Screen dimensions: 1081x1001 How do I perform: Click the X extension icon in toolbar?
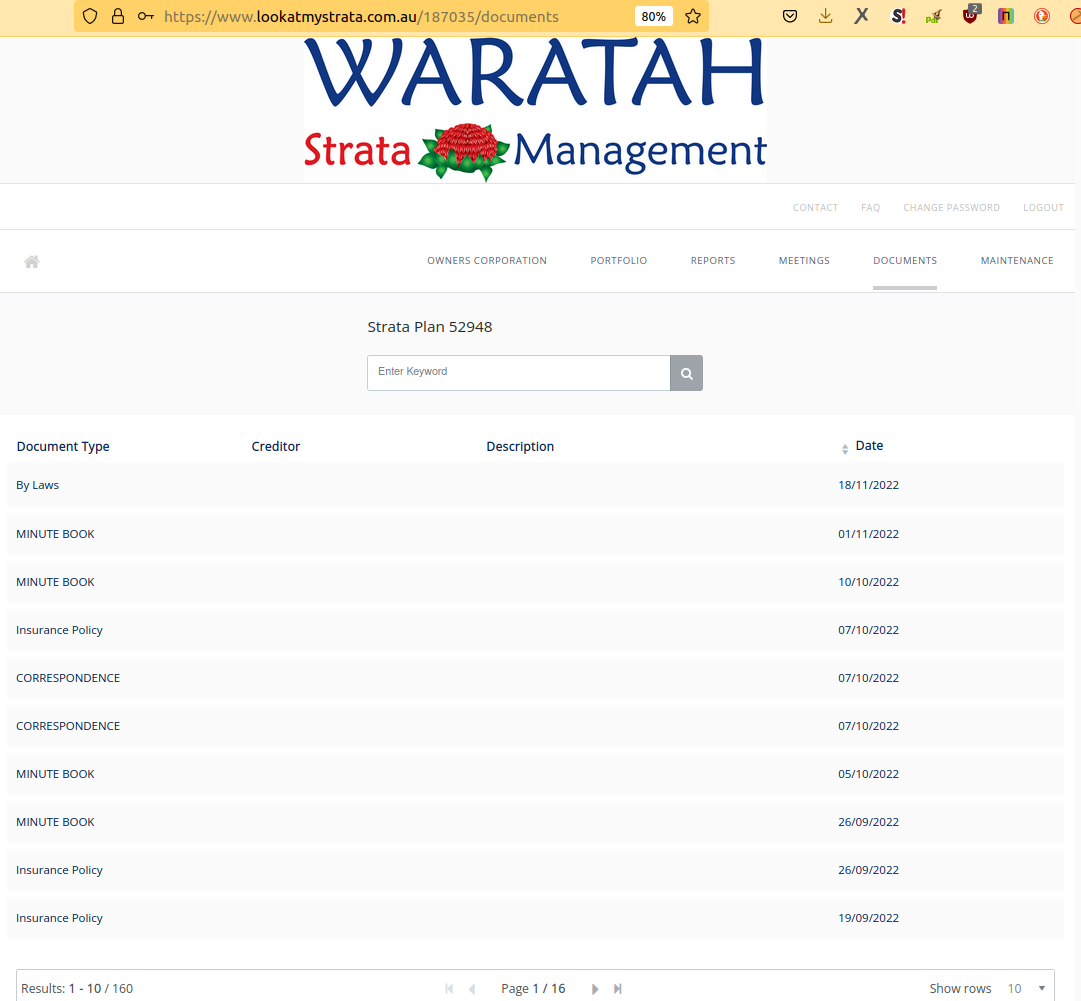click(861, 16)
